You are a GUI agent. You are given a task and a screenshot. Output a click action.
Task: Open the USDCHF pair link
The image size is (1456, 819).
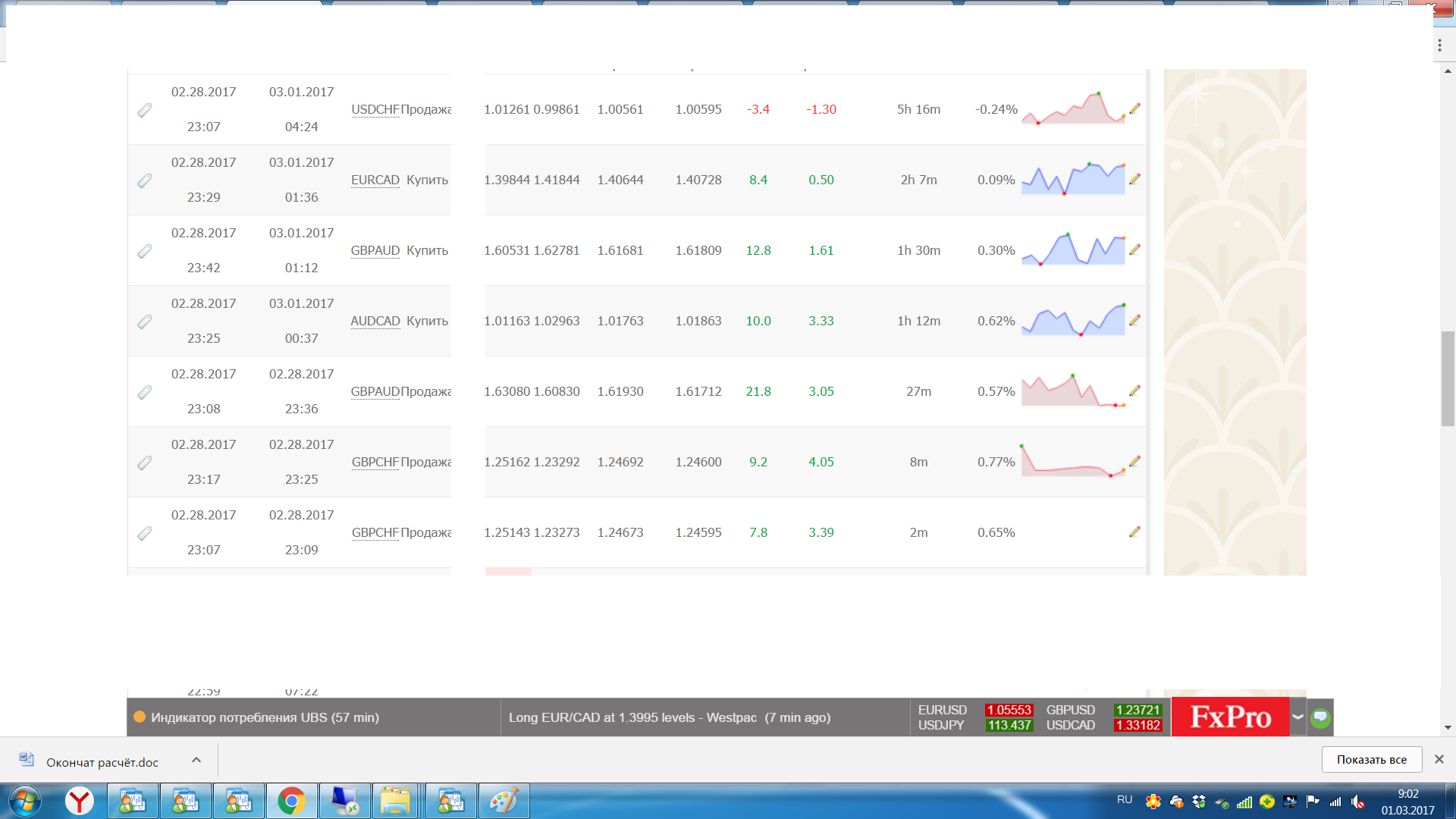(375, 109)
